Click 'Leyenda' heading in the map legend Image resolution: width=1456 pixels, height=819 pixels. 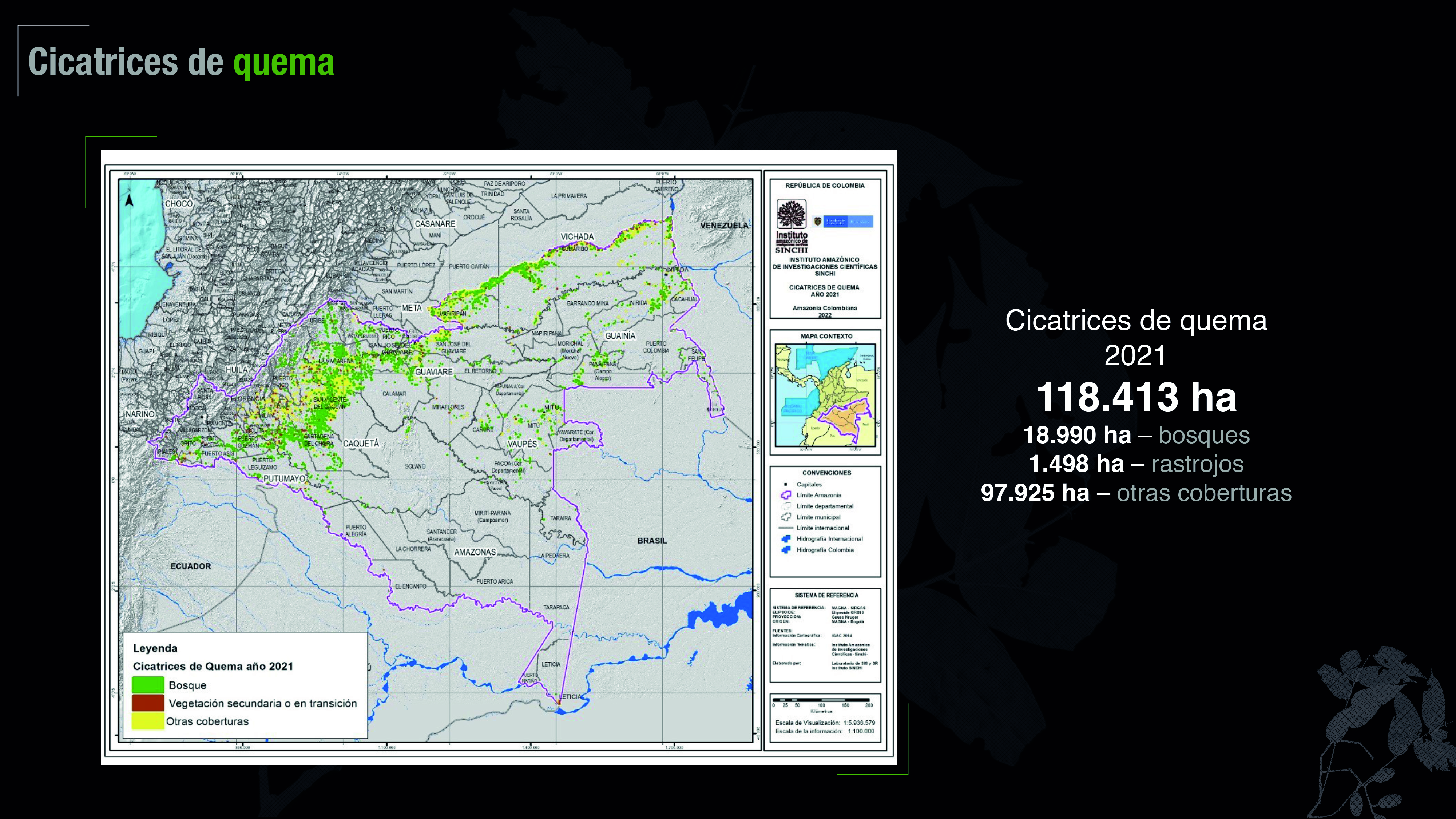(155, 648)
